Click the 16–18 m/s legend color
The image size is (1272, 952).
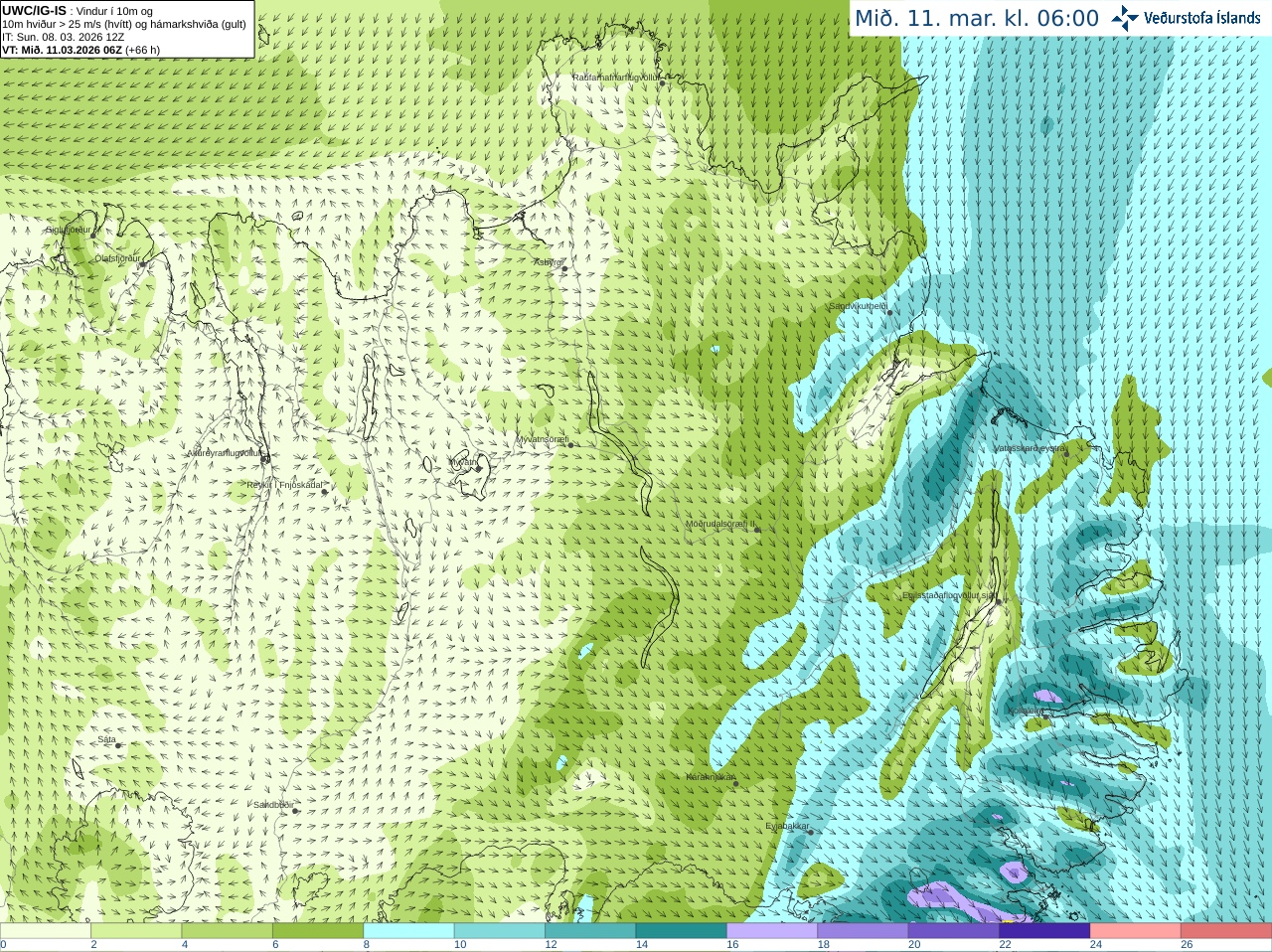pyautogui.click(x=772, y=931)
